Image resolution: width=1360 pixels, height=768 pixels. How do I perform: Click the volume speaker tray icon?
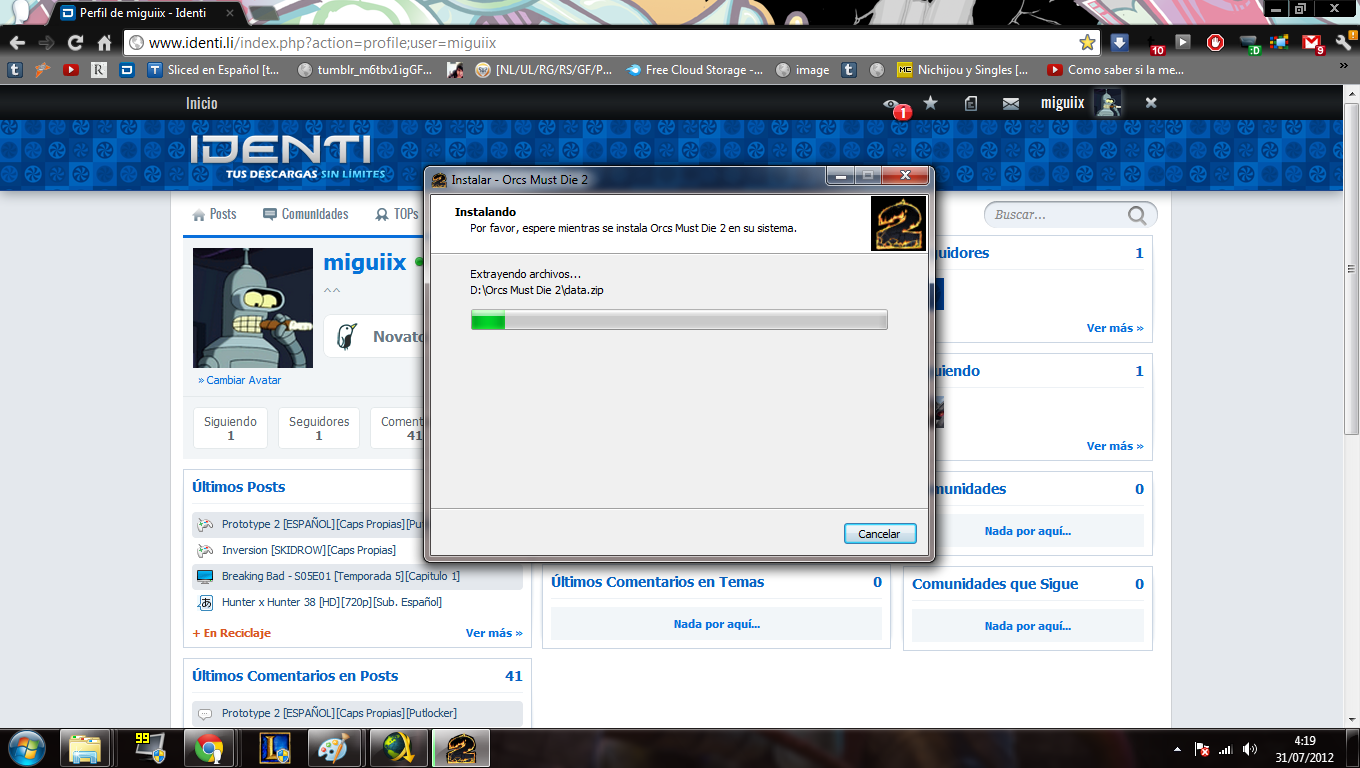coord(1250,748)
